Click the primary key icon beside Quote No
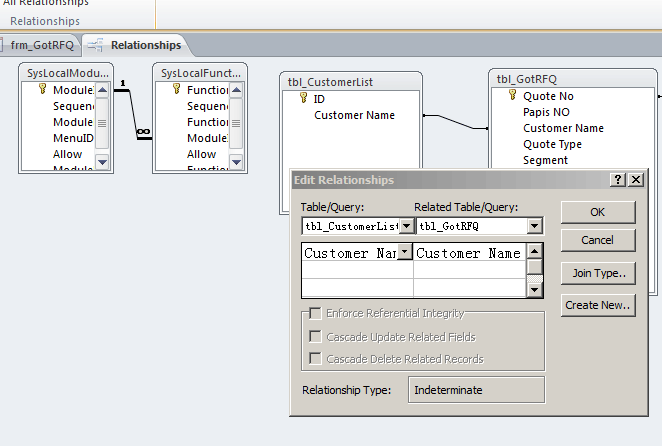 [x=513, y=95]
